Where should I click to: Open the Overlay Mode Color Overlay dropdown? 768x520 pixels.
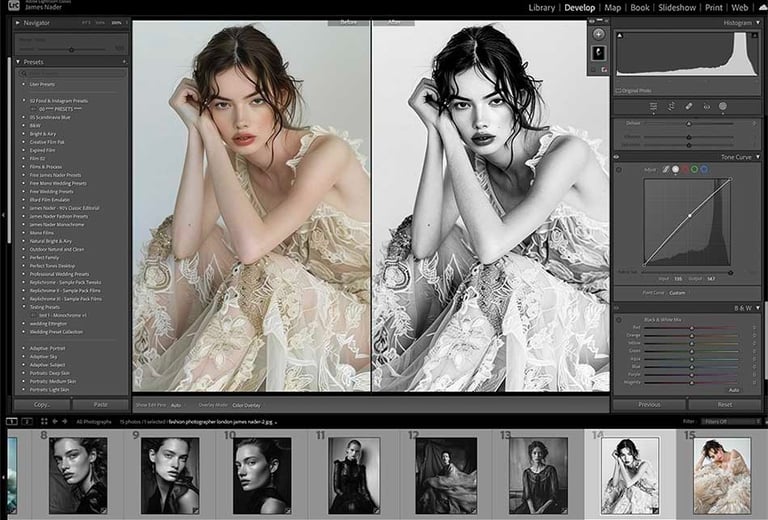click(x=246, y=405)
